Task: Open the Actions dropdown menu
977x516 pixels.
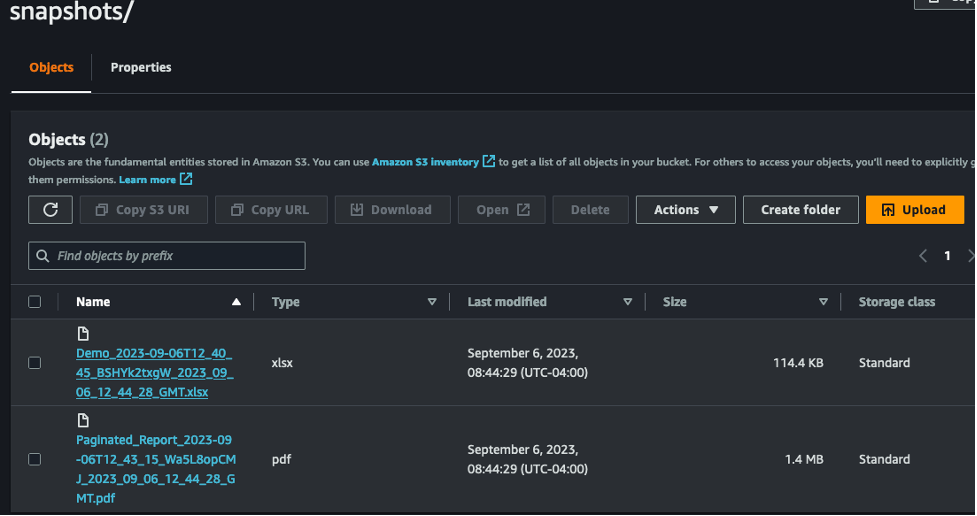Action: coord(685,210)
